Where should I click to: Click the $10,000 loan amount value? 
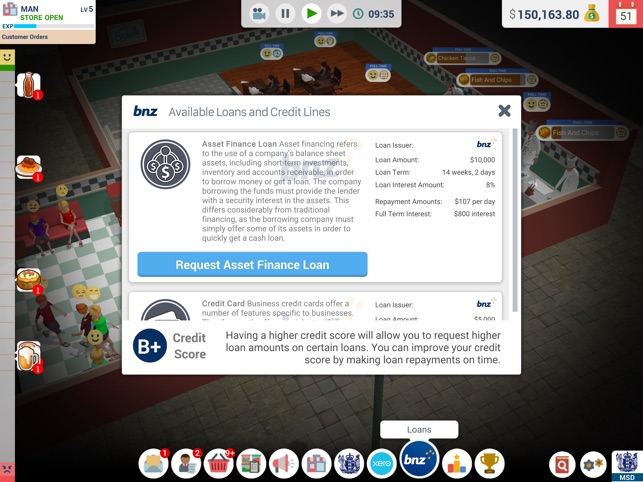pyautogui.click(x=482, y=160)
